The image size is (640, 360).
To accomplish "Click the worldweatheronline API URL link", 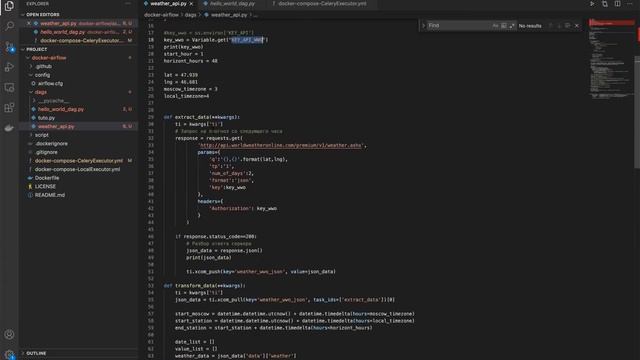I will (x=281, y=145).
